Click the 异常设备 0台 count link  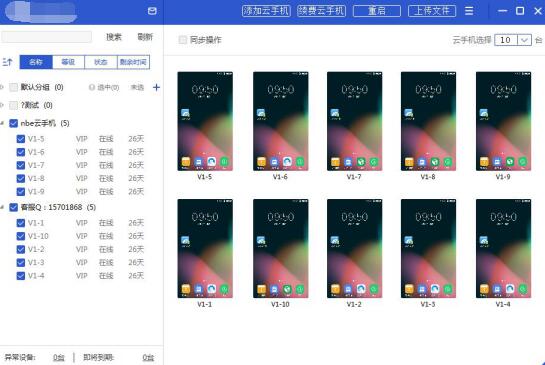(x=59, y=357)
